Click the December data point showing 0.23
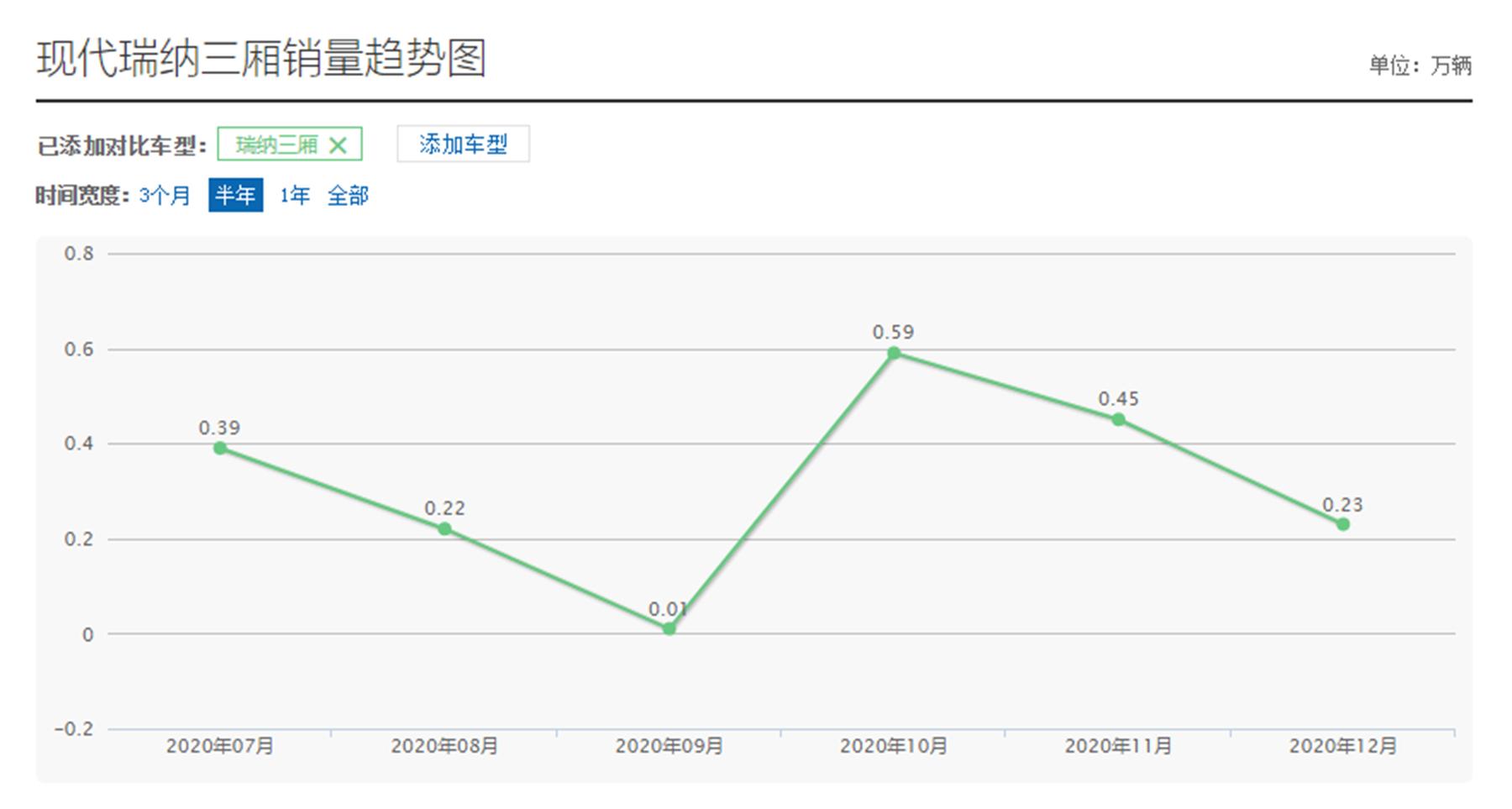1512x809 pixels. pos(1343,523)
